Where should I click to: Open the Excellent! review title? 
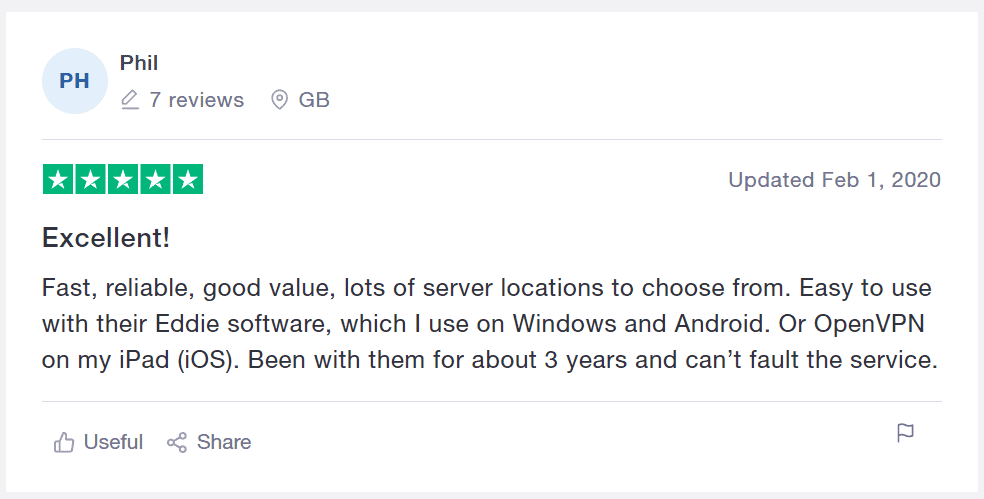106,238
